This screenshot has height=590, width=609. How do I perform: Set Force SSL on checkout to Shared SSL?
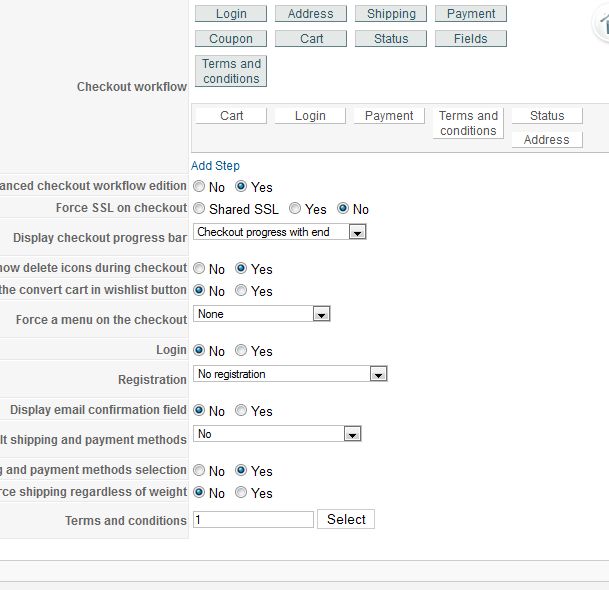pyautogui.click(x=200, y=209)
